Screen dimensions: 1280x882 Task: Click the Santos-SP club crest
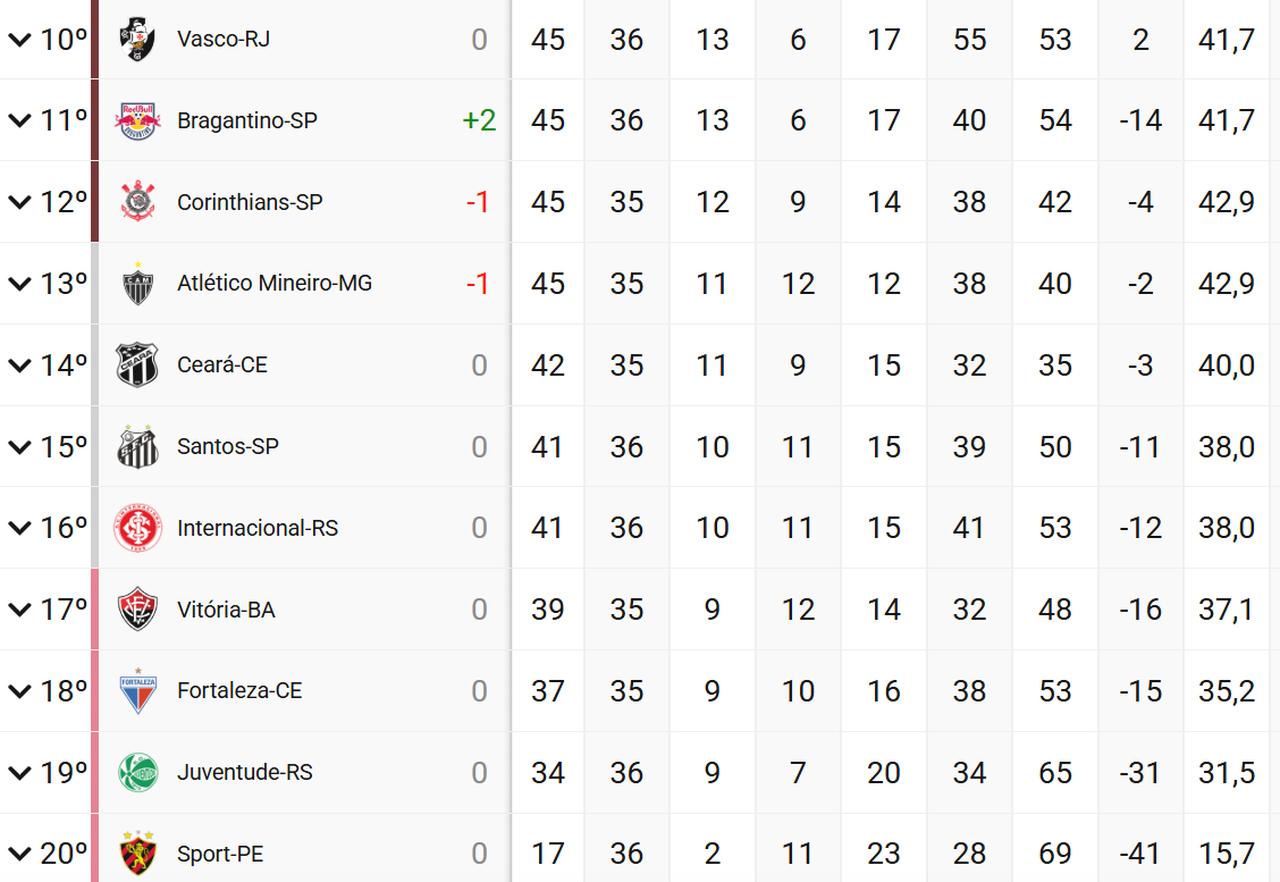coord(137,447)
